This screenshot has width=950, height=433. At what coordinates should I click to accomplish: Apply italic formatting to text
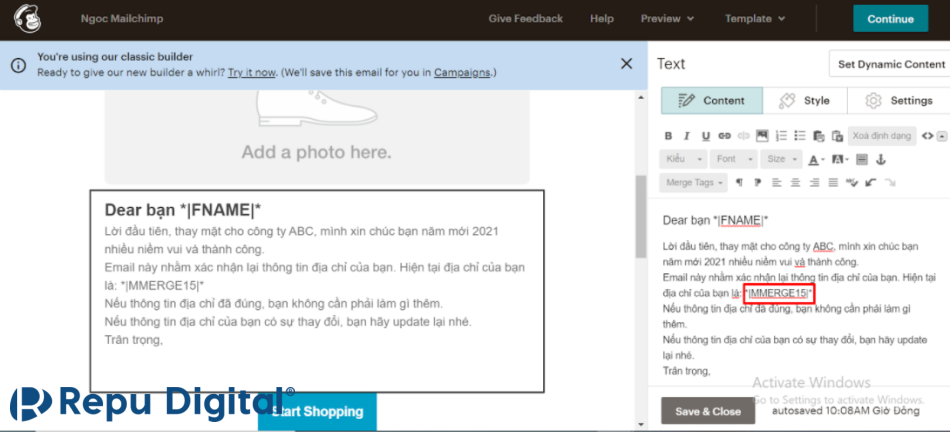tap(687, 136)
